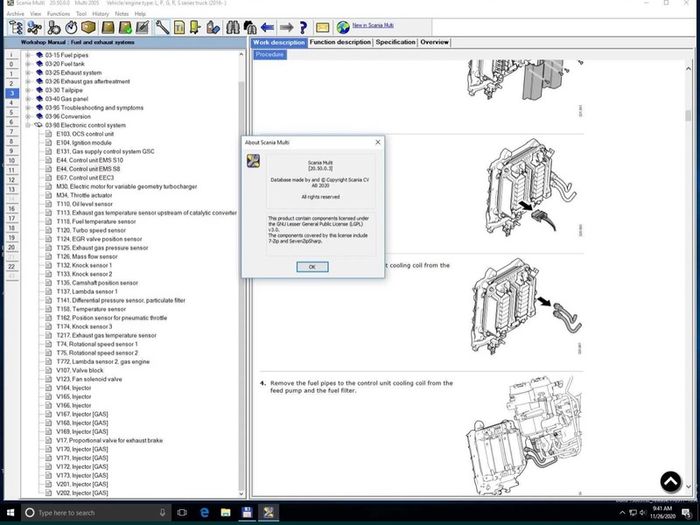Open the stopwatch standard times icon
The width and height of the screenshot is (700, 525).
71,28
